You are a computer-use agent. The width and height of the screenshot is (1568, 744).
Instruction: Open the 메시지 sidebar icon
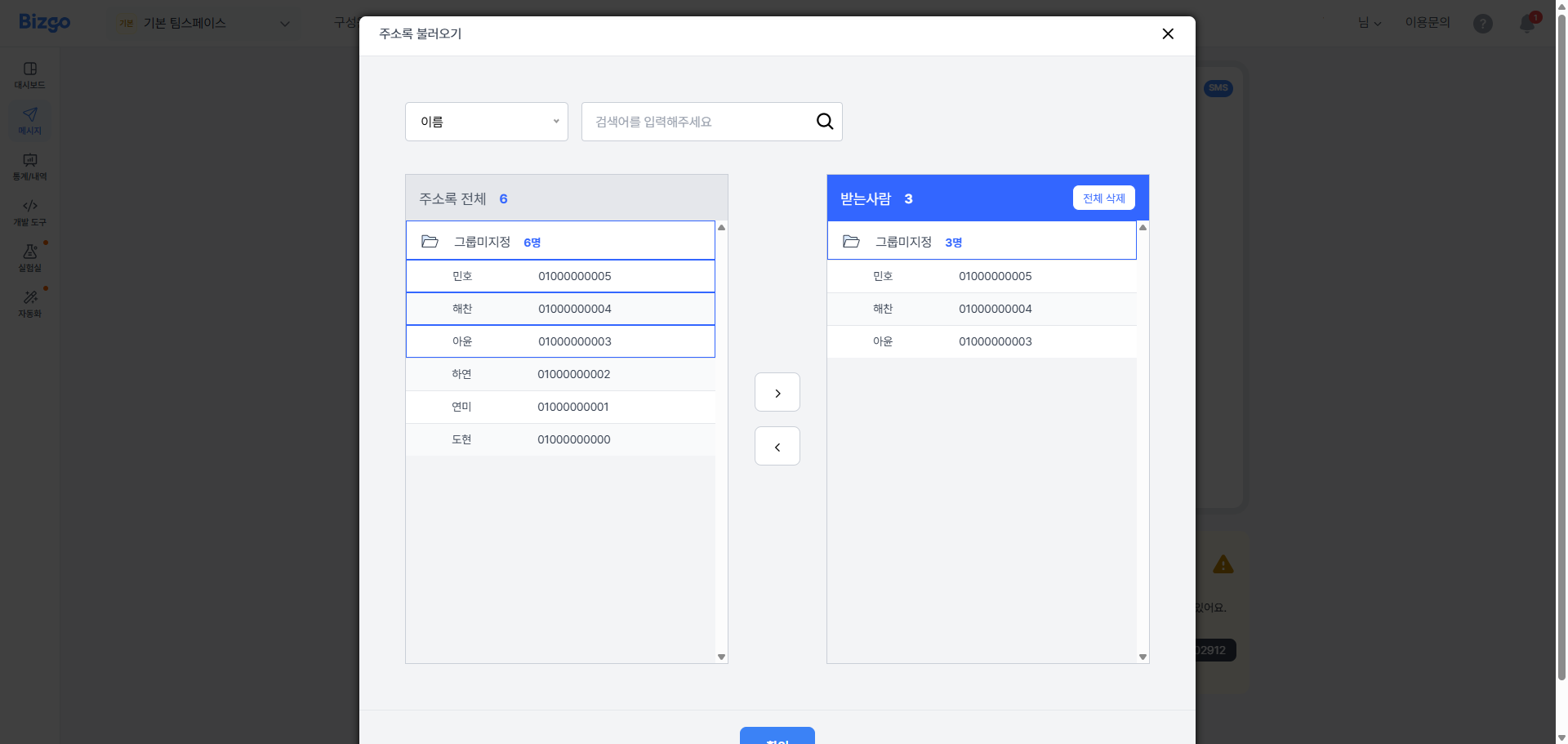30,120
